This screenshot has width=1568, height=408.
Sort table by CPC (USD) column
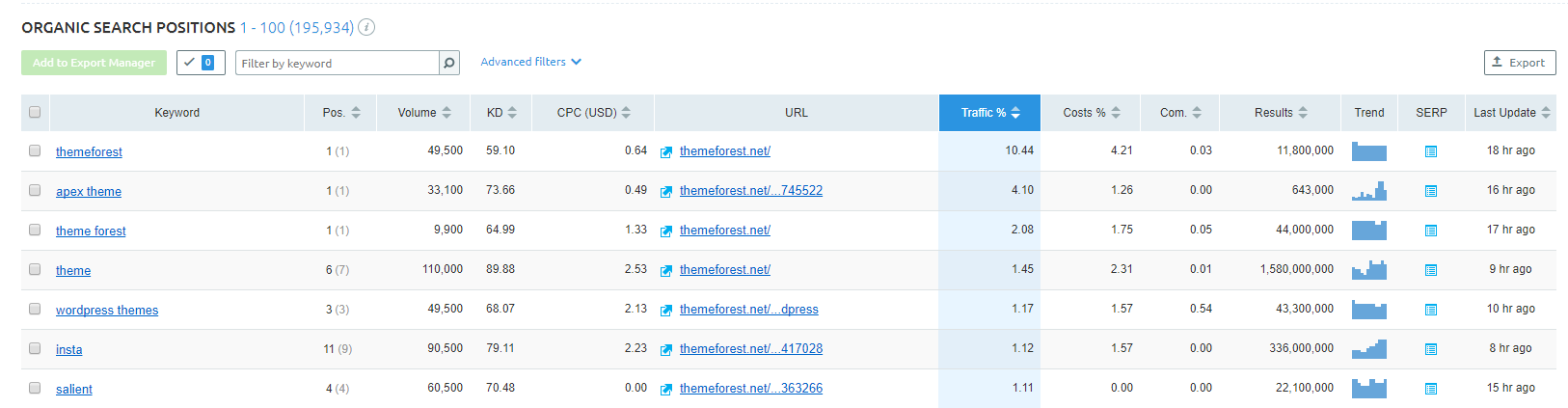[592, 113]
